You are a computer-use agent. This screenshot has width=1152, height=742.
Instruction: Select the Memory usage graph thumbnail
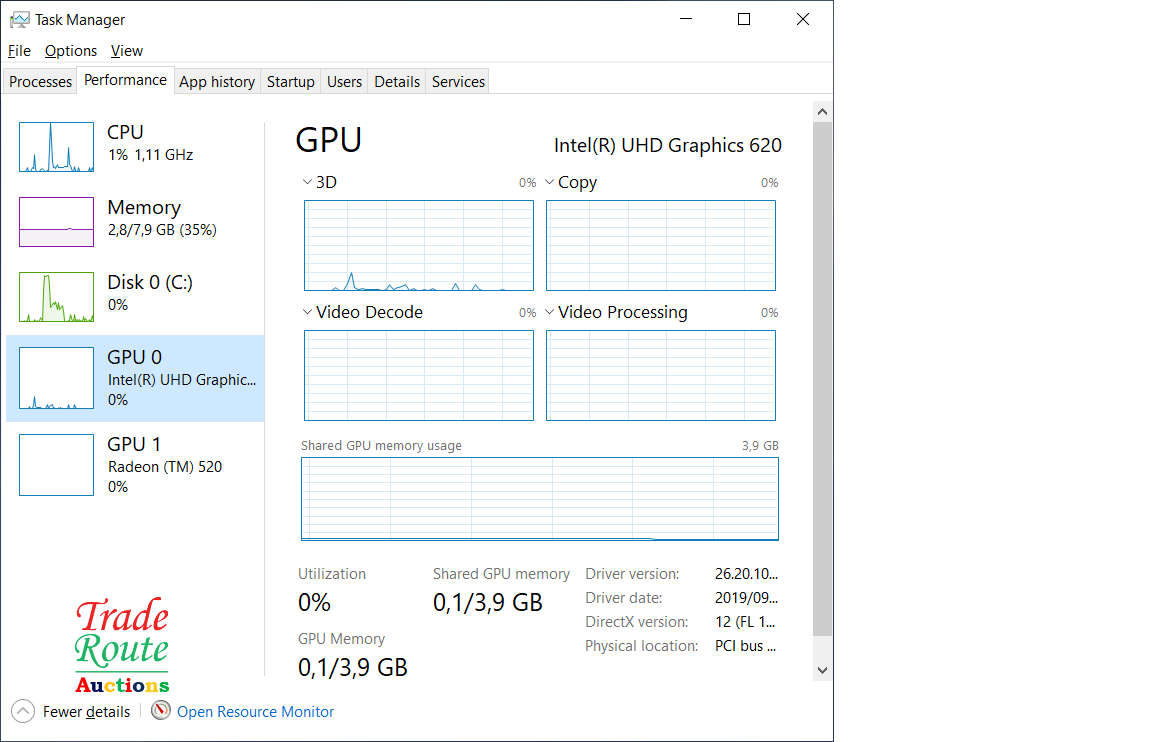click(56, 222)
